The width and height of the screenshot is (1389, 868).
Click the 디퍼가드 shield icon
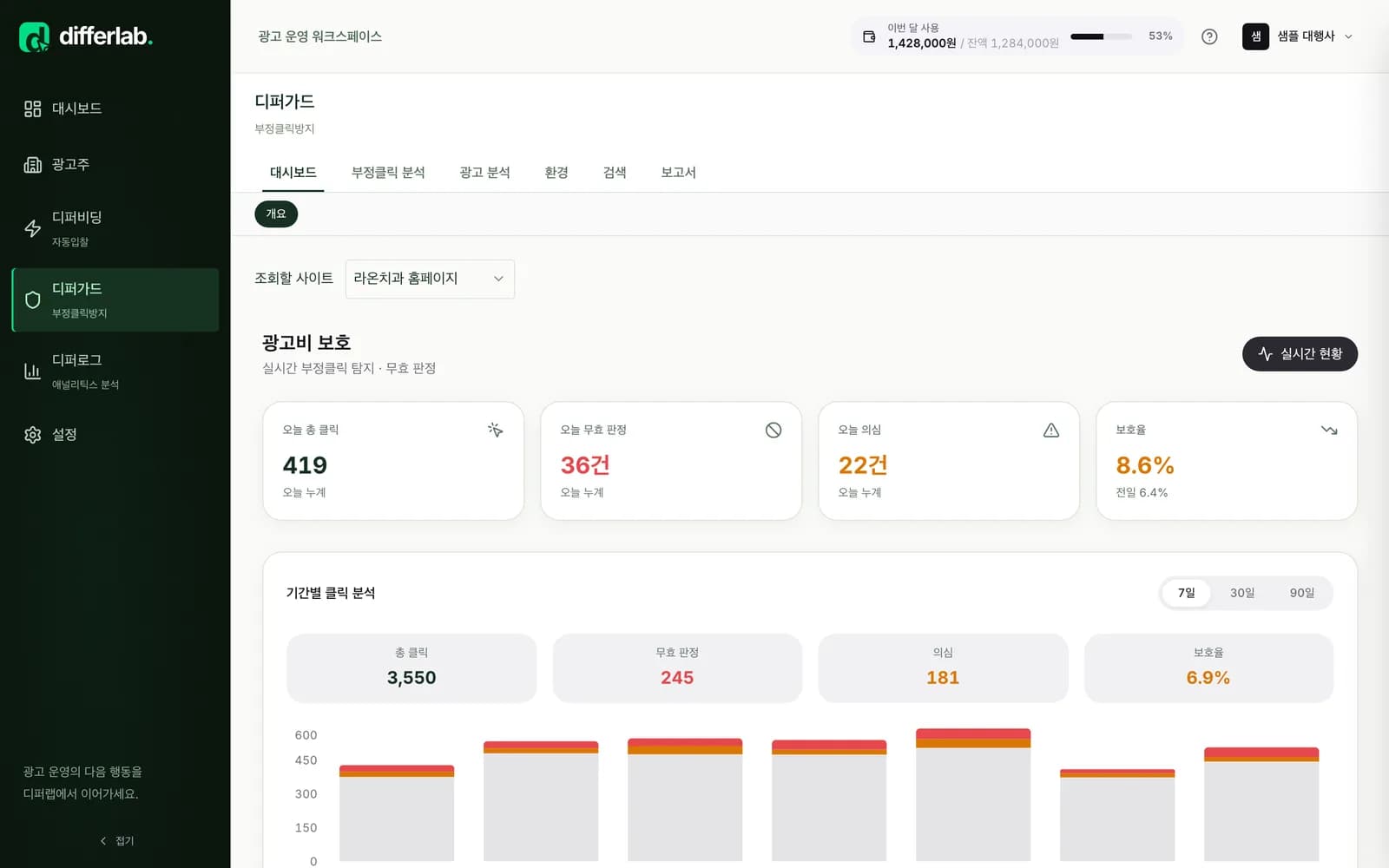point(33,299)
